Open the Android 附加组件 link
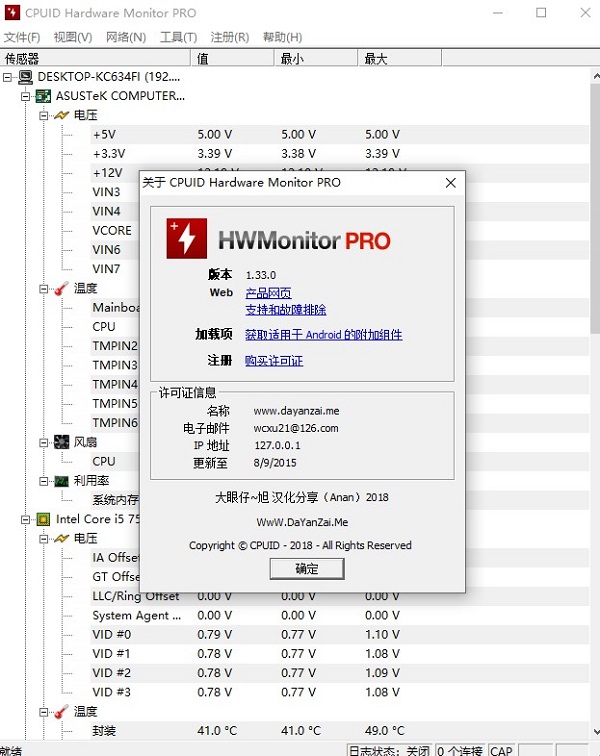 (324, 335)
